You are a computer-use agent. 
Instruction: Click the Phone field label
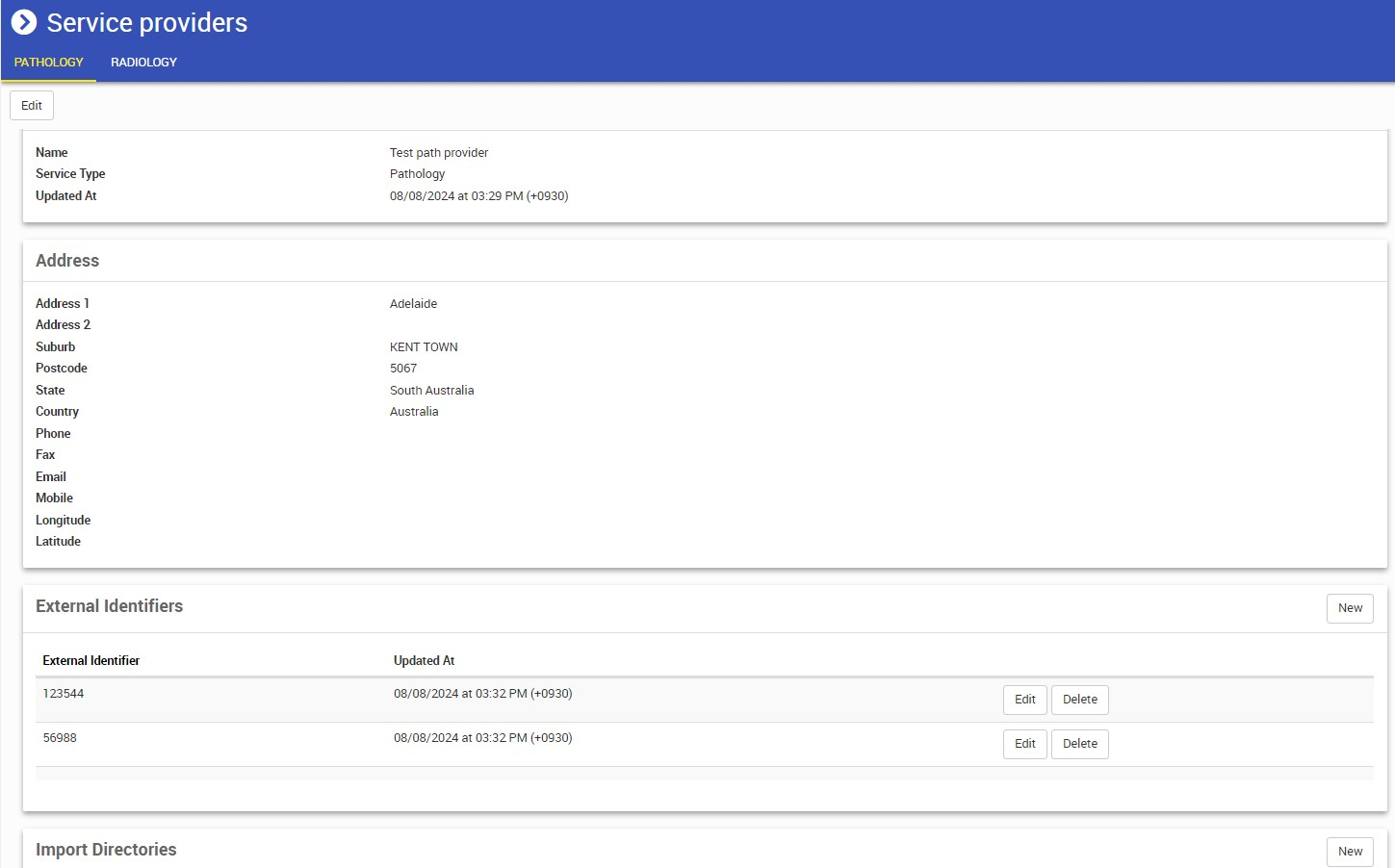point(53,434)
